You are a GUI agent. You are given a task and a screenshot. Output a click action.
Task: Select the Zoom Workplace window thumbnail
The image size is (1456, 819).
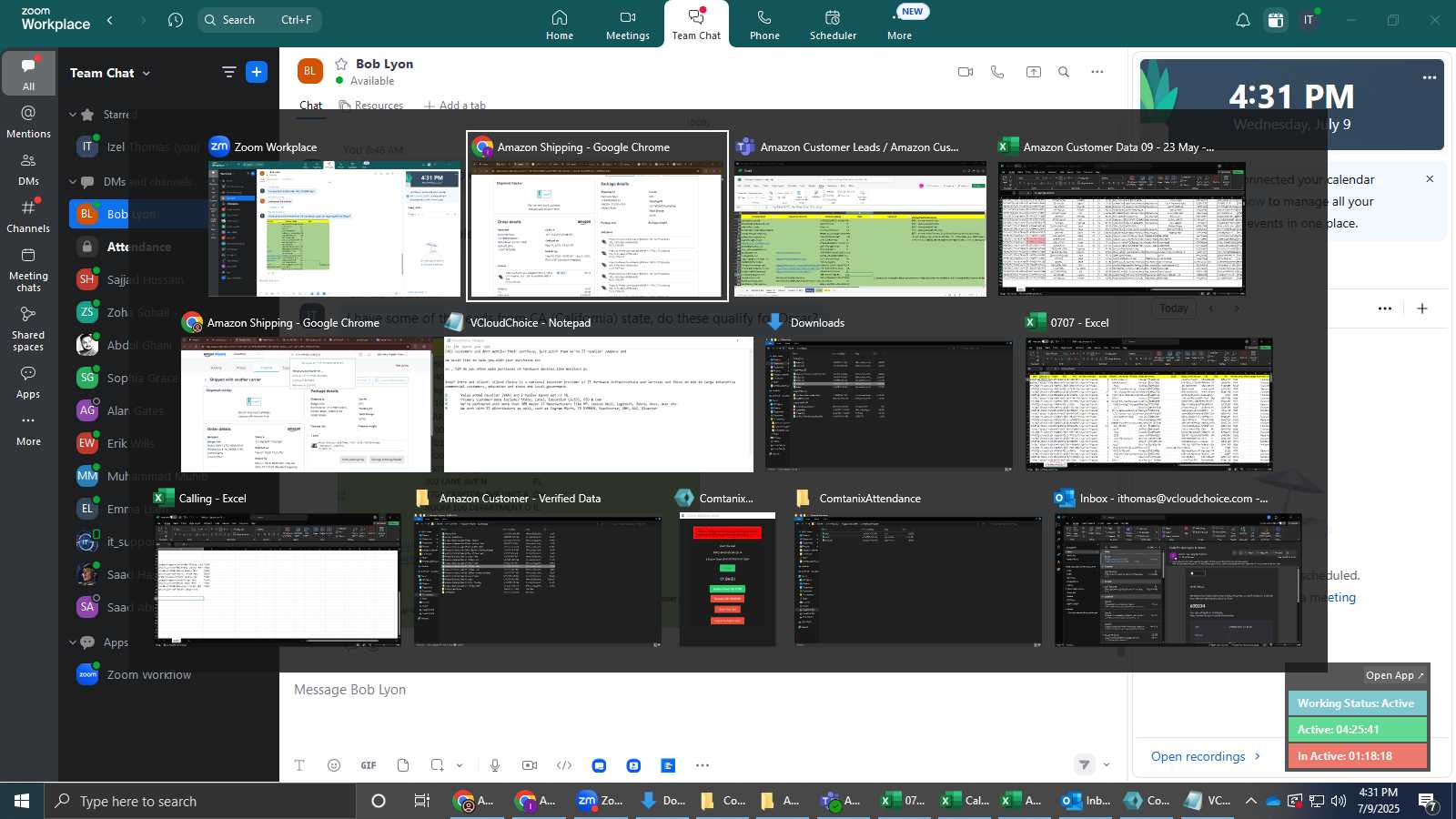pos(334,218)
